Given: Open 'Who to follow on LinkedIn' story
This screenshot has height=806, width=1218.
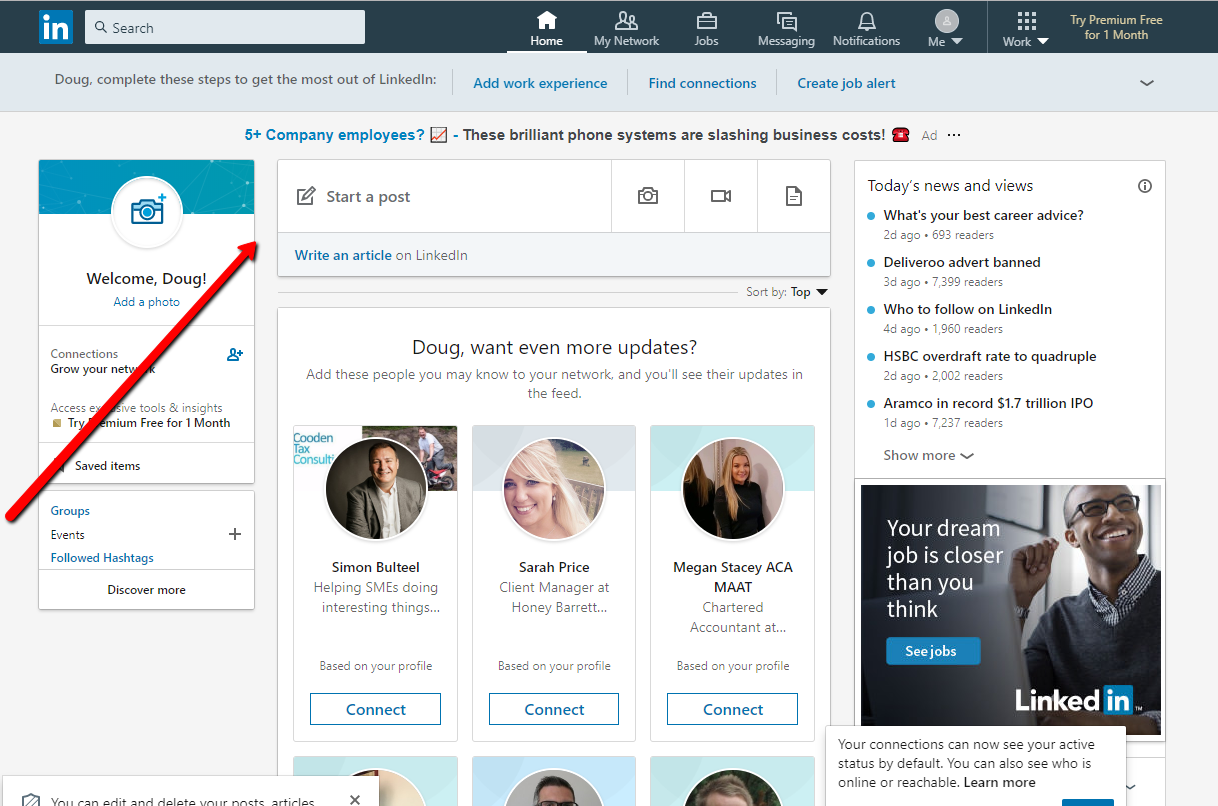Looking at the screenshot, I should coord(968,309).
